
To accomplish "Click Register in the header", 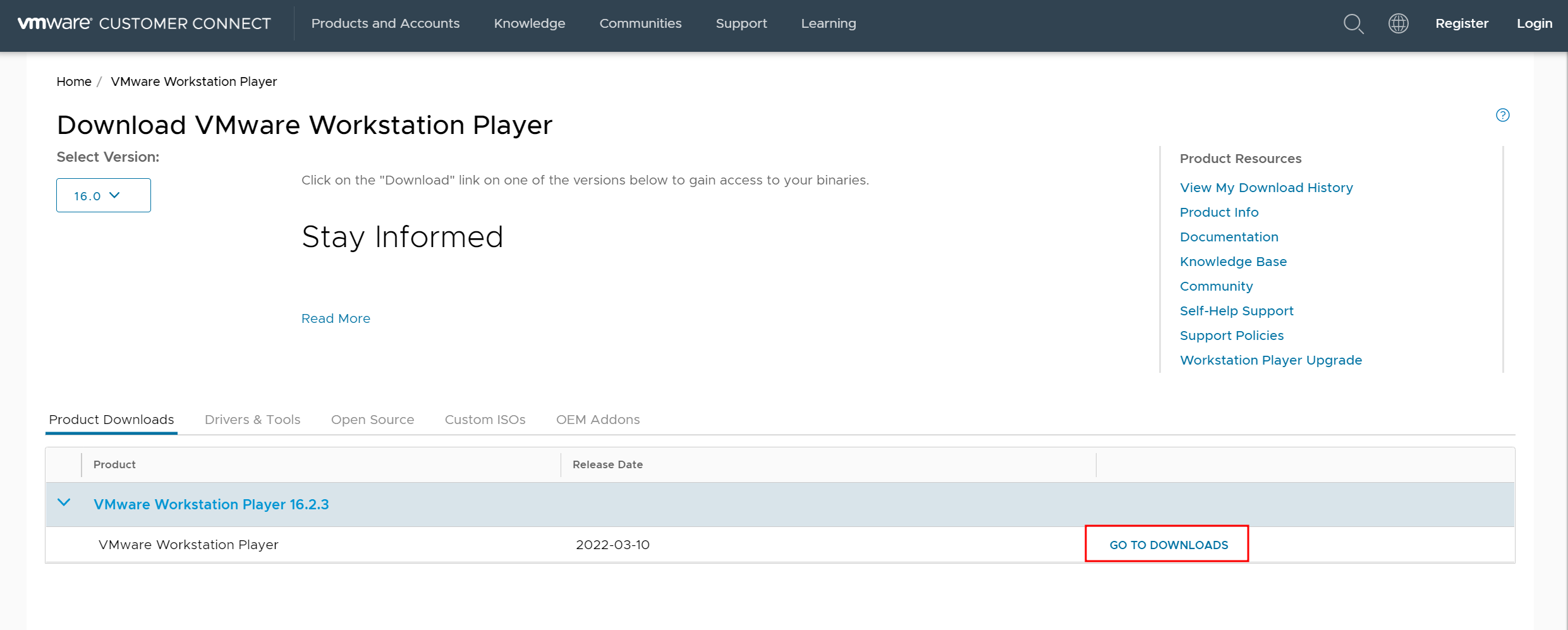I will (x=1462, y=23).
